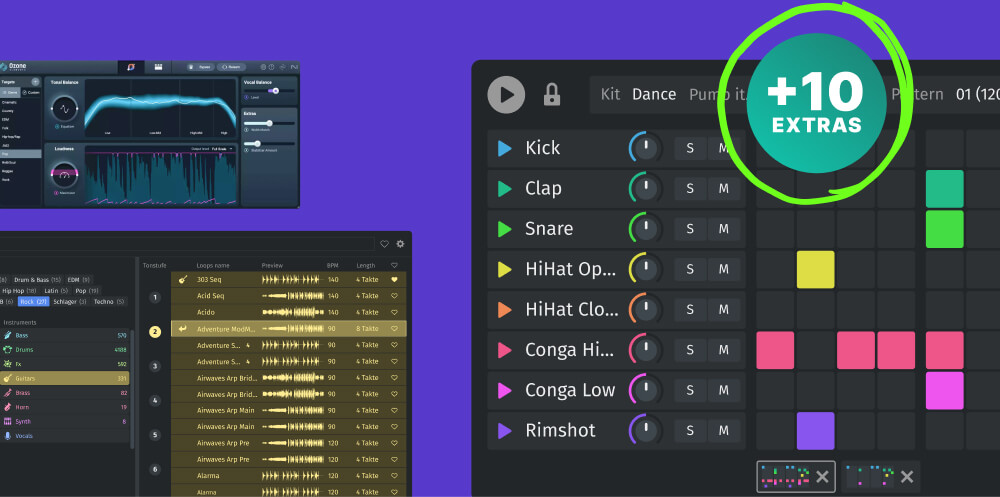Mute the Conga Low track
The image size is (1000, 497).
pyautogui.click(x=724, y=390)
